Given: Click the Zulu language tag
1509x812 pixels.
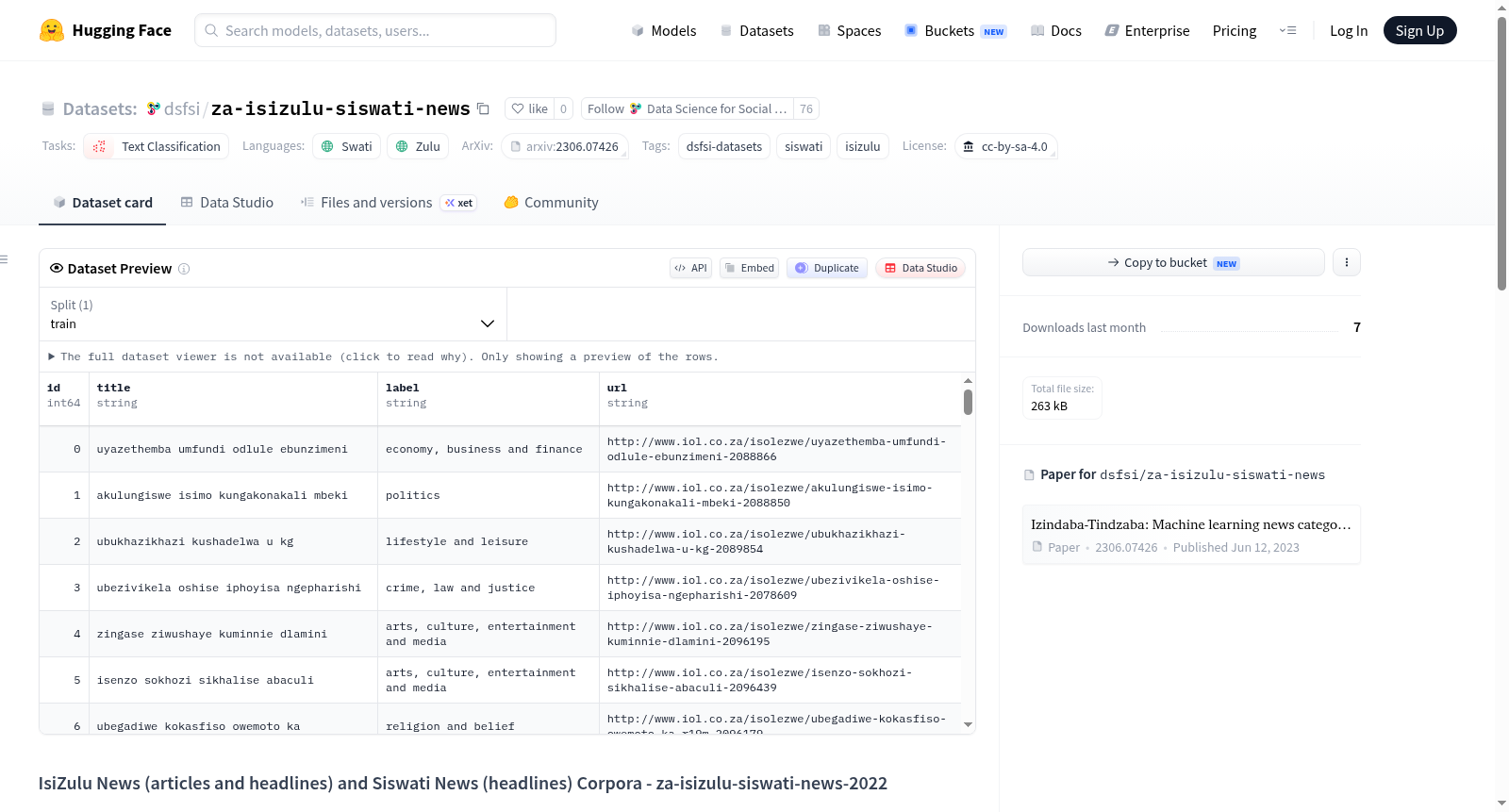Looking at the screenshot, I should pyautogui.click(x=418, y=146).
